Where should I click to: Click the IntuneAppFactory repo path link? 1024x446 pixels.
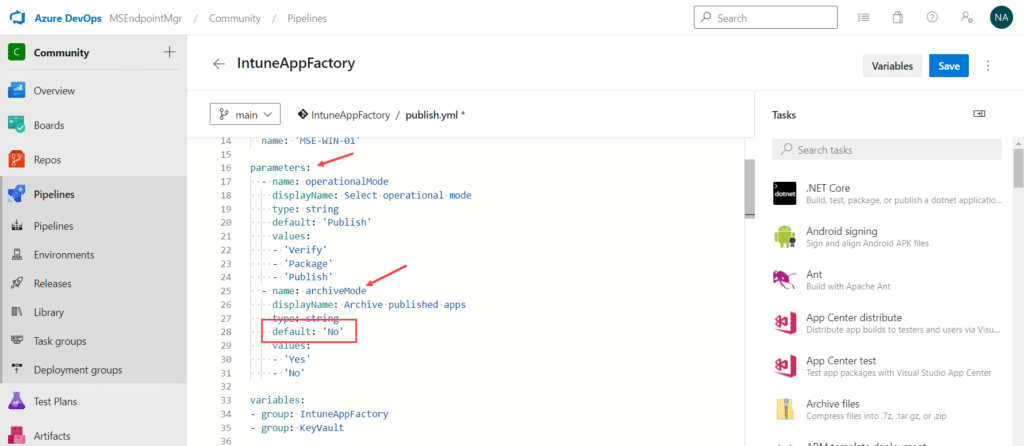[x=350, y=115]
